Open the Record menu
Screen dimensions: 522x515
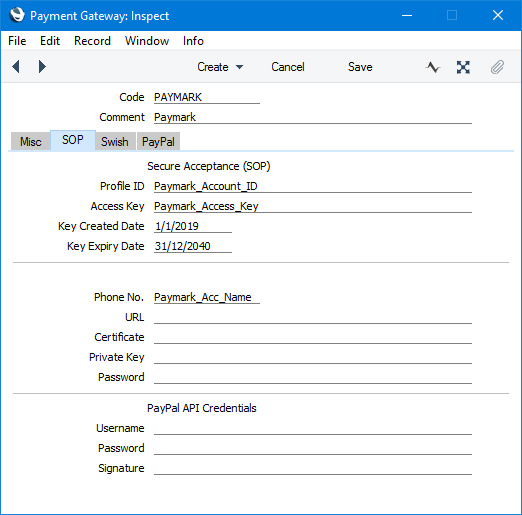click(92, 41)
